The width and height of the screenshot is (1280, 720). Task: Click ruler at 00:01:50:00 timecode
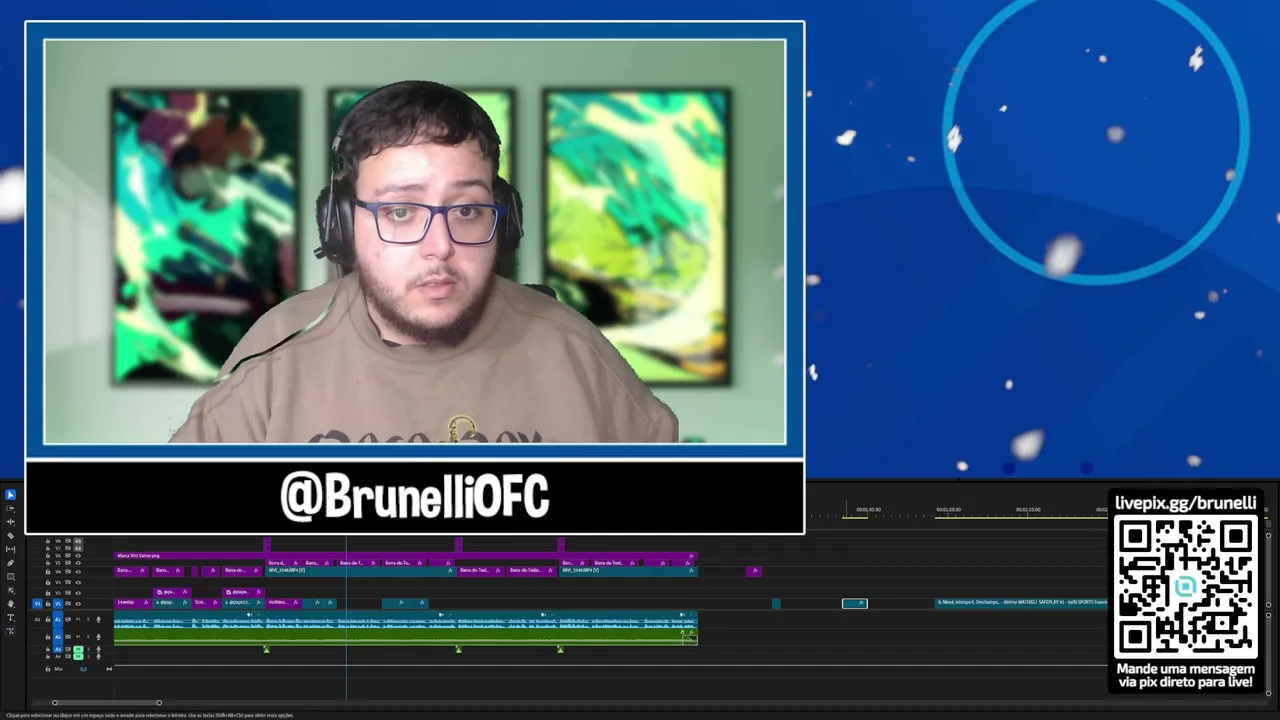(x=948, y=510)
